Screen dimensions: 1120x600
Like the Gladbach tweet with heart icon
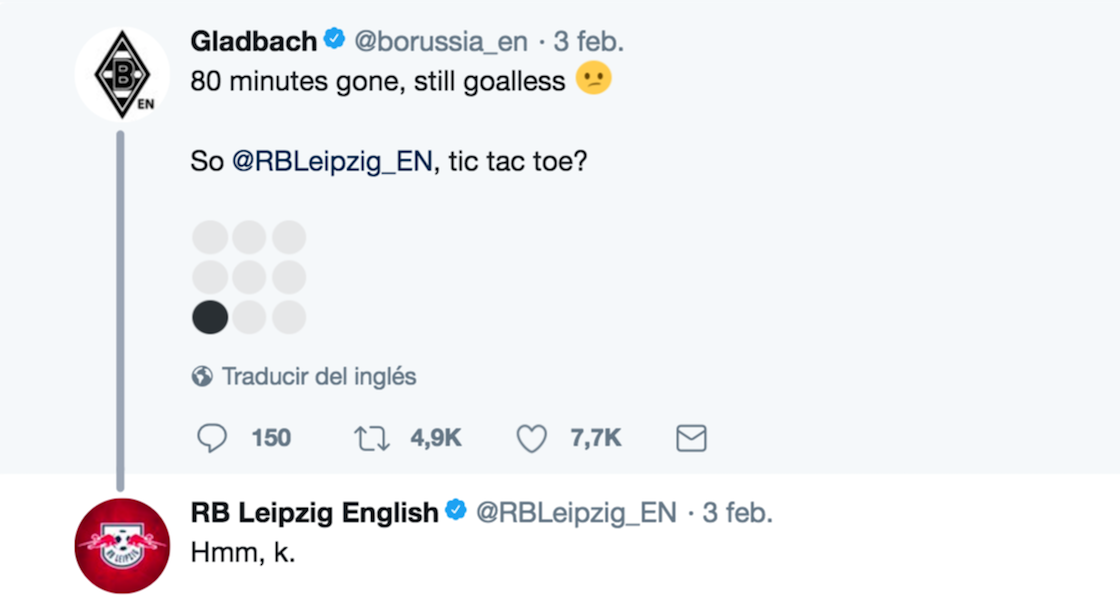tap(531, 438)
